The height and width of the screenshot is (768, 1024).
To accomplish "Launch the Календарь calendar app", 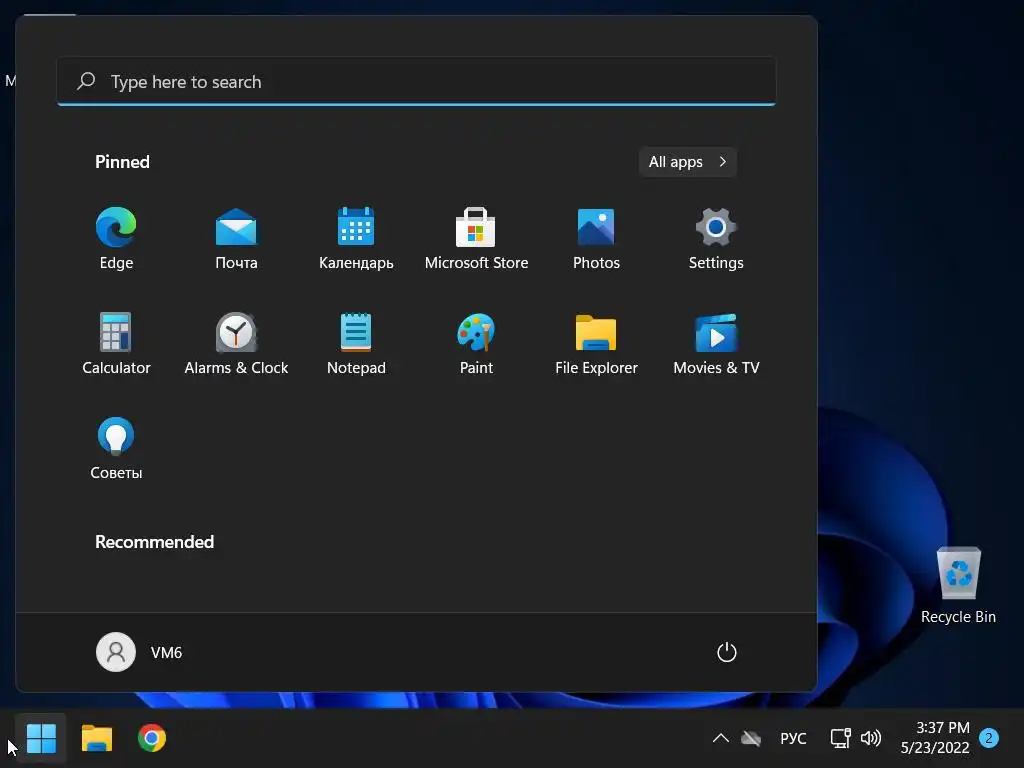I will tap(356, 238).
